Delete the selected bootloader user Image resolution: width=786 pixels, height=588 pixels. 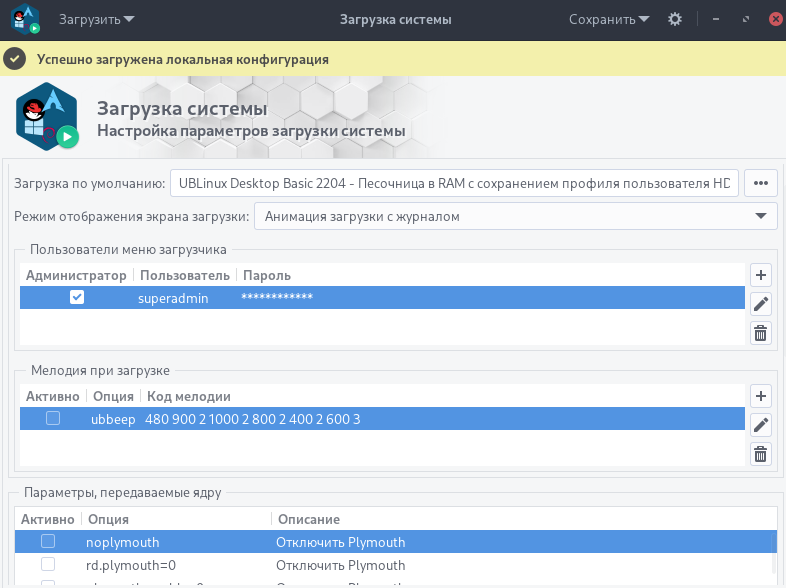pyautogui.click(x=760, y=333)
